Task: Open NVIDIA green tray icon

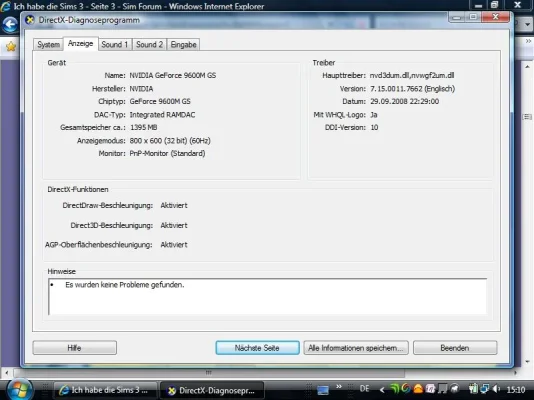Action: click(394, 389)
